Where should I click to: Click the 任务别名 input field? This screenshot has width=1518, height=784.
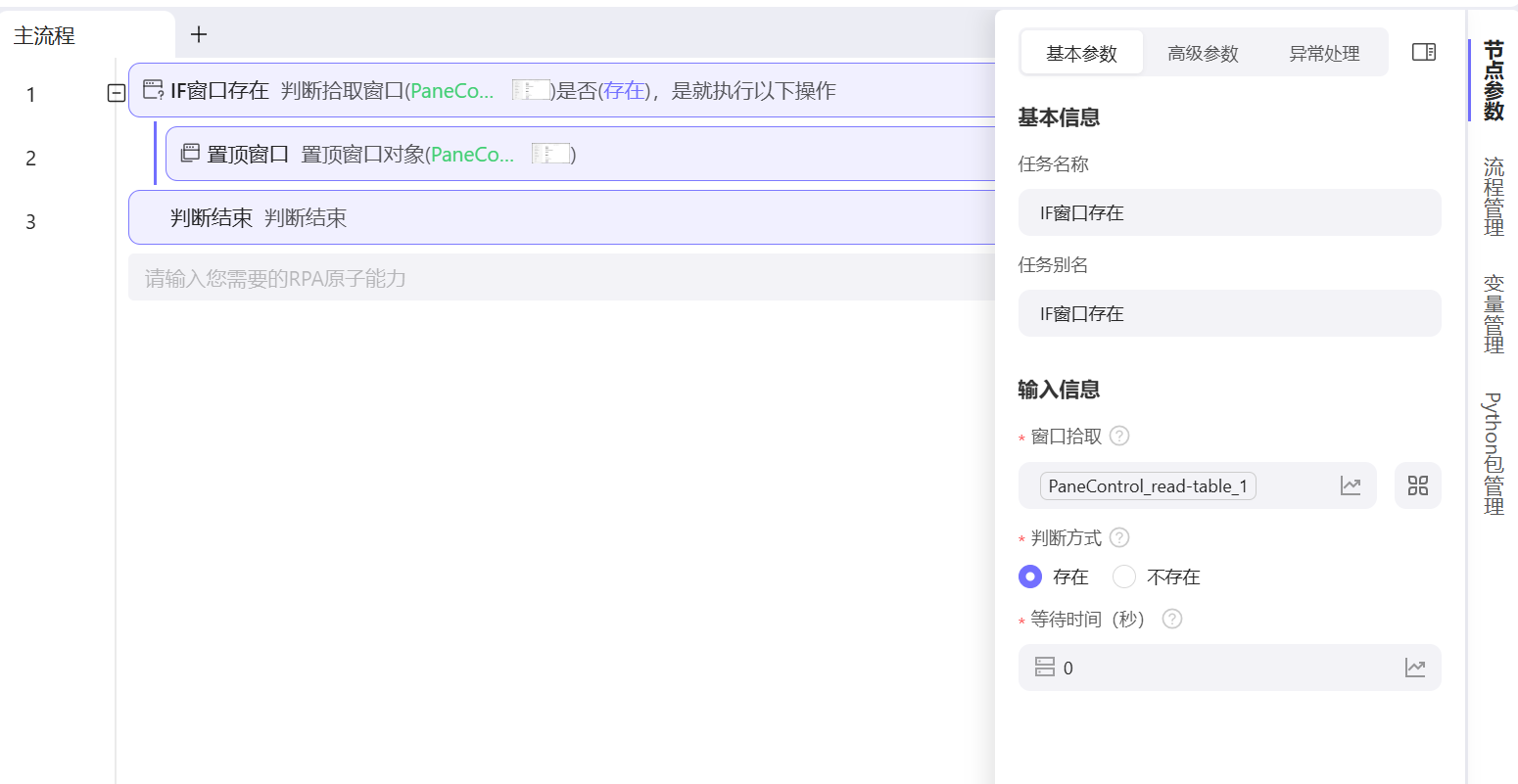[x=1229, y=313]
